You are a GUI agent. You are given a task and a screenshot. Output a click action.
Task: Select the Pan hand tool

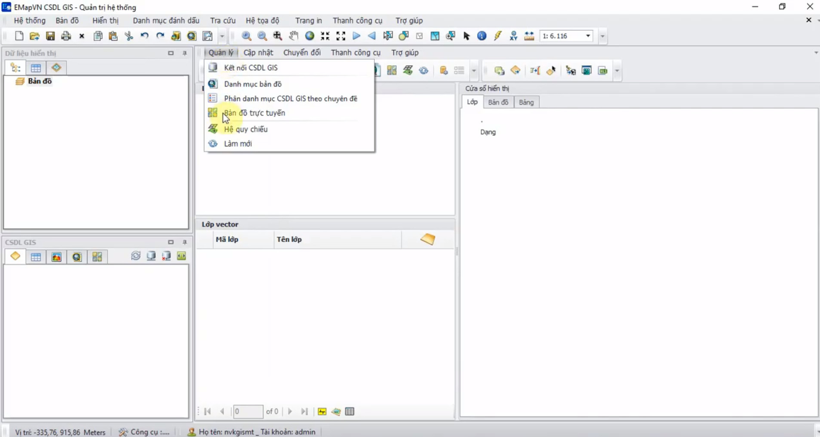294,36
